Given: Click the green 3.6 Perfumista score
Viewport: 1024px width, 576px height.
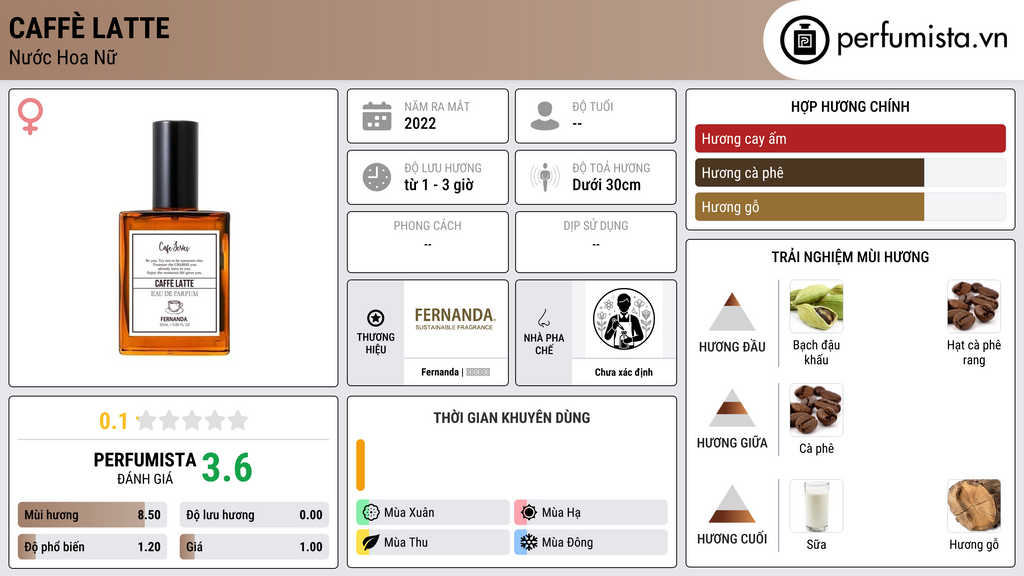Looking at the screenshot, I should (227, 468).
